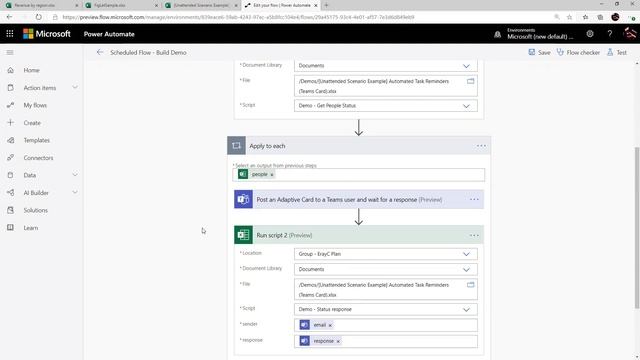The width and height of the screenshot is (640, 360).
Task: Open the Microsoft app launcher waffle
Action: (x=10, y=34)
